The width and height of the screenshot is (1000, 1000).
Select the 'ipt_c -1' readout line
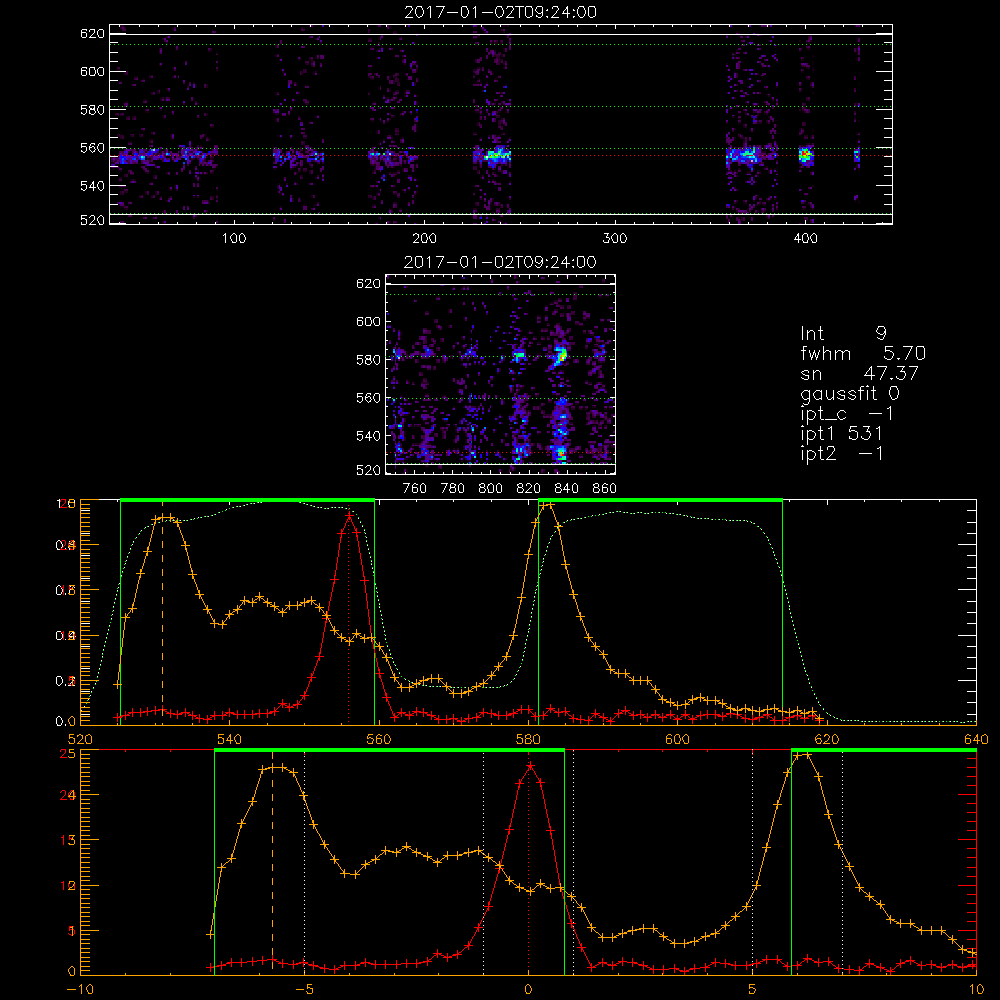(x=847, y=414)
